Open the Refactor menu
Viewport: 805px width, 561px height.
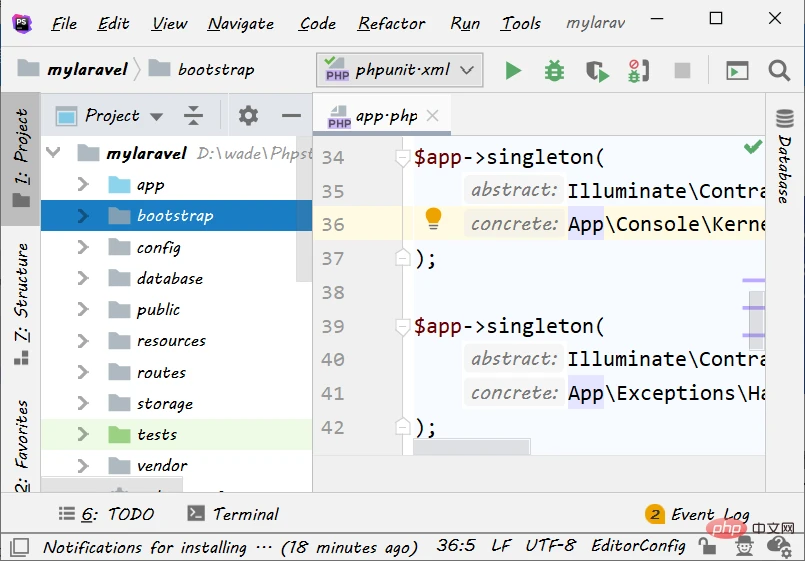(x=391, y=23)
